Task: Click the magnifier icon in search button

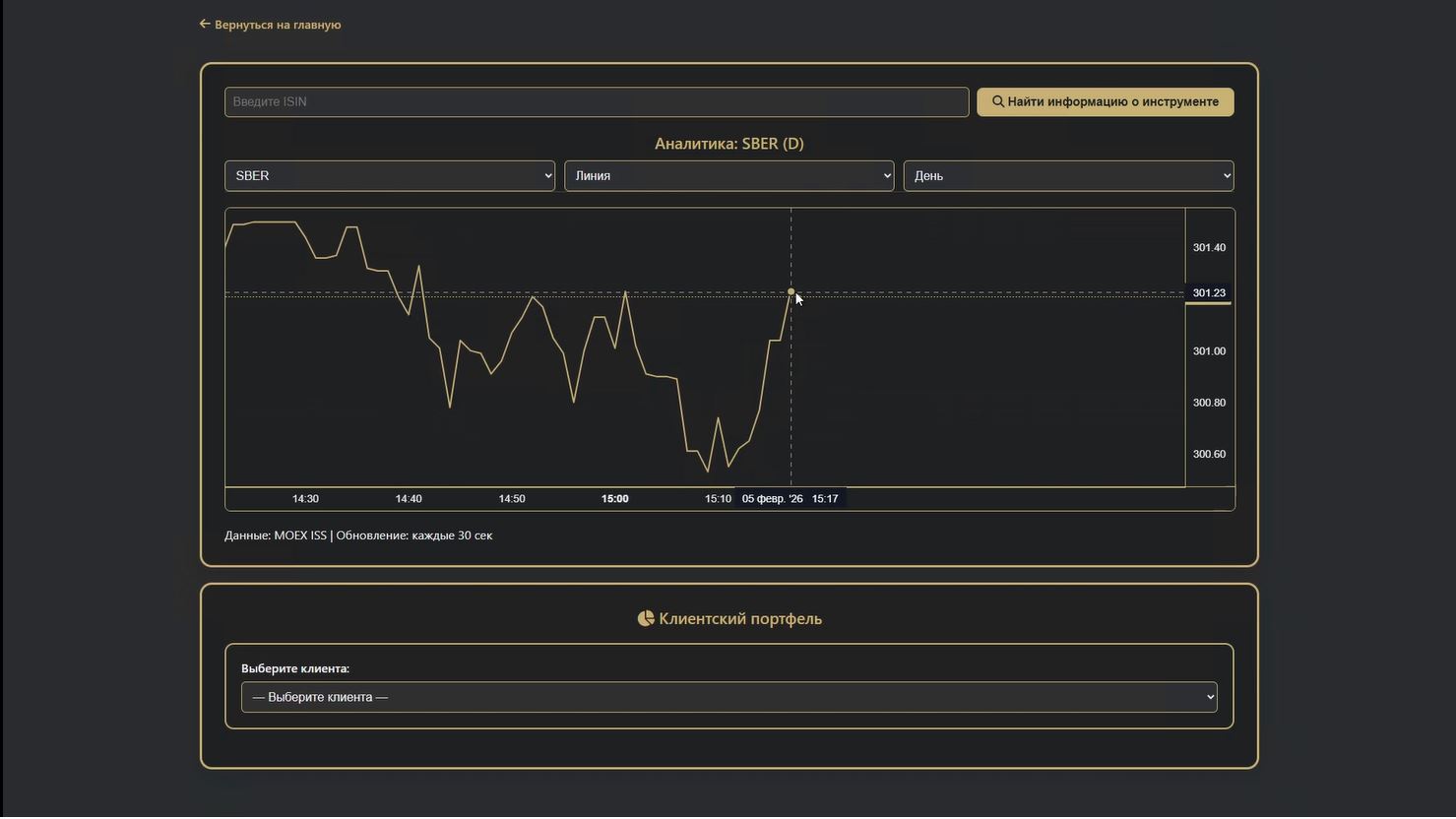Action: [997, 101]
